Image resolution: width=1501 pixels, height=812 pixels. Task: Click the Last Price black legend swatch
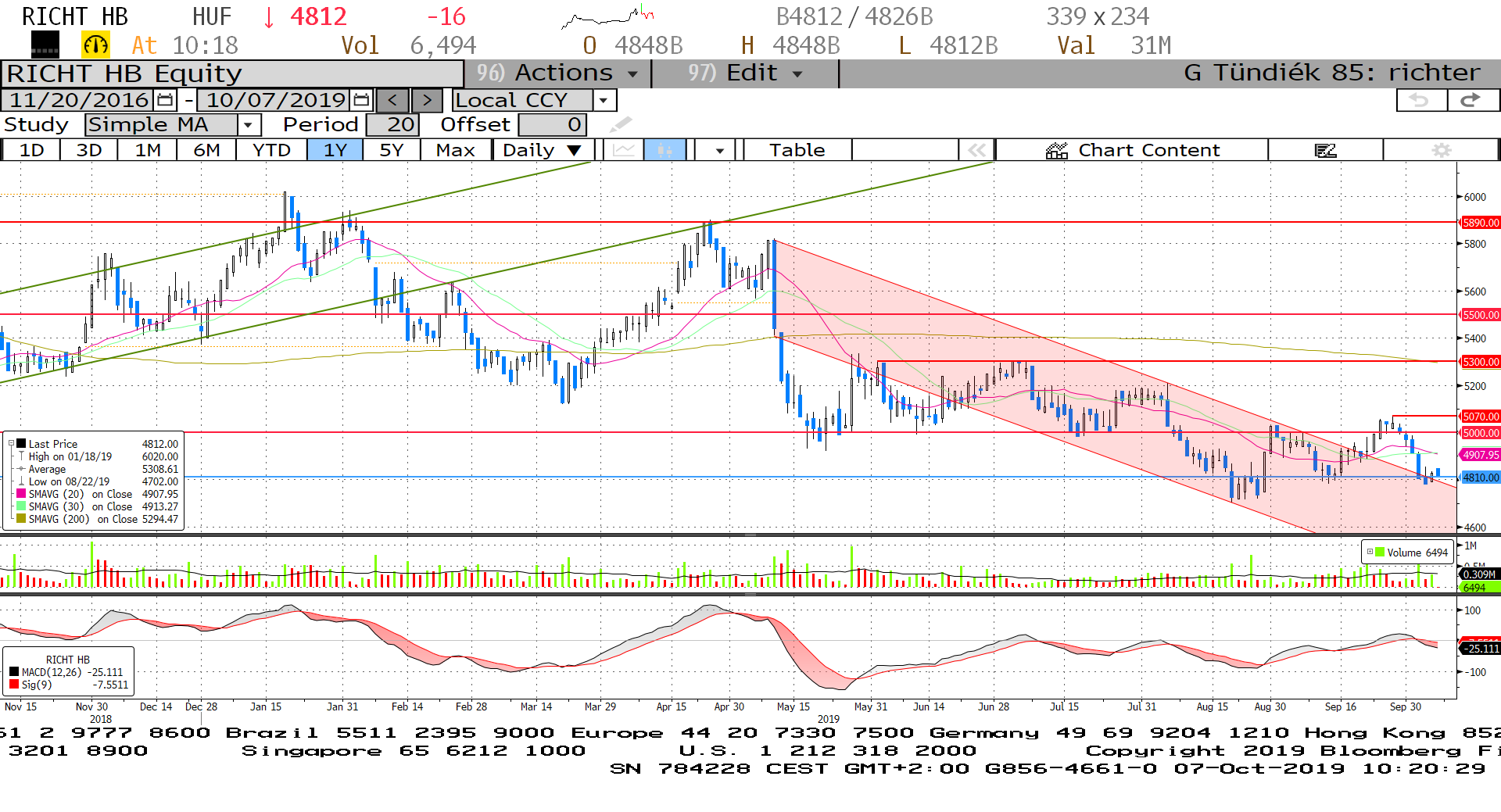[21, 443]
